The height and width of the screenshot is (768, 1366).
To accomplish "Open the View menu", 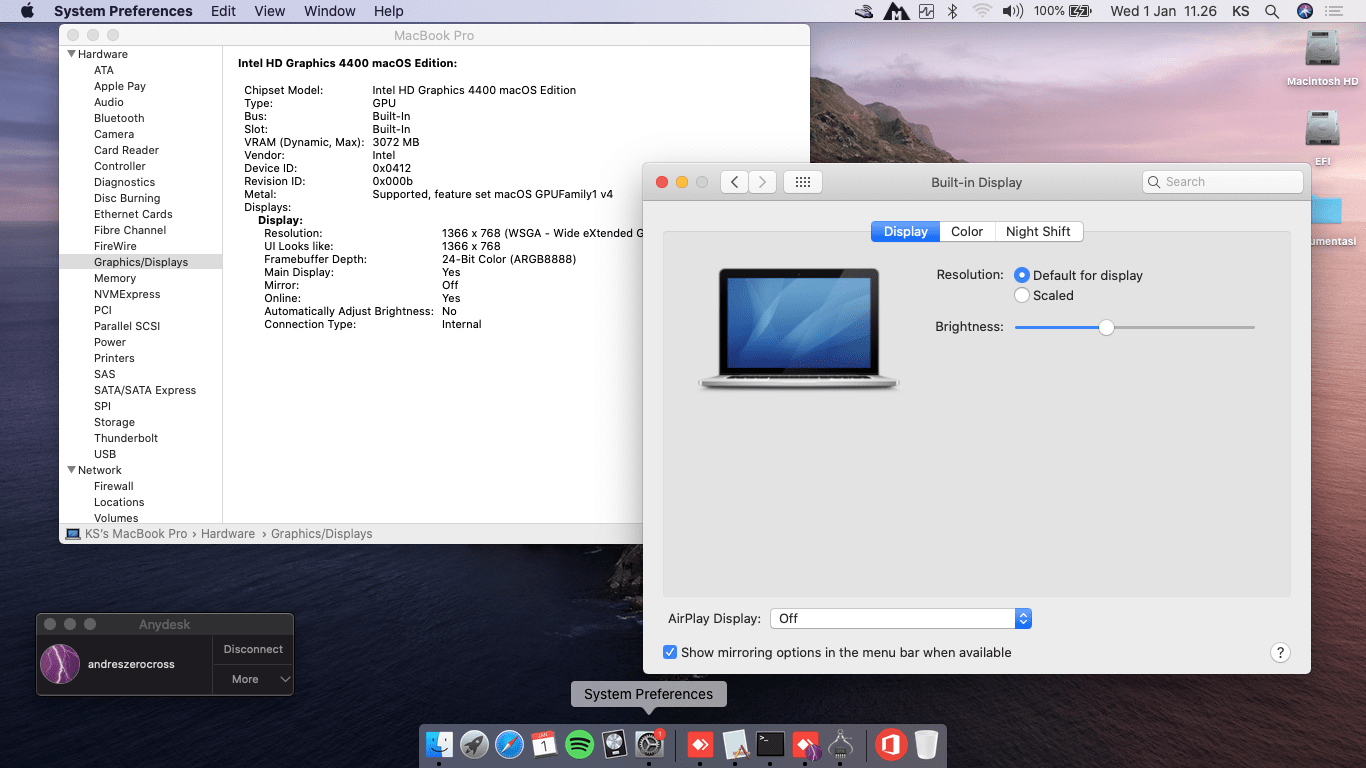I will 270,11.
